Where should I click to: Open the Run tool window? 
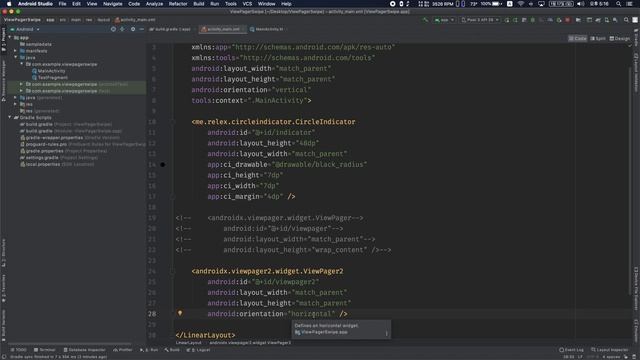coord(149,350)
